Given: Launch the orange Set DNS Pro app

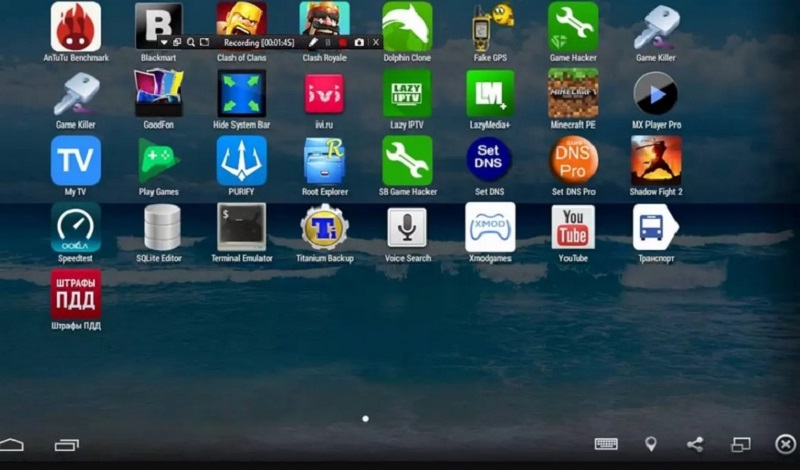Looking at the screenshot, I should coord(573,160).
